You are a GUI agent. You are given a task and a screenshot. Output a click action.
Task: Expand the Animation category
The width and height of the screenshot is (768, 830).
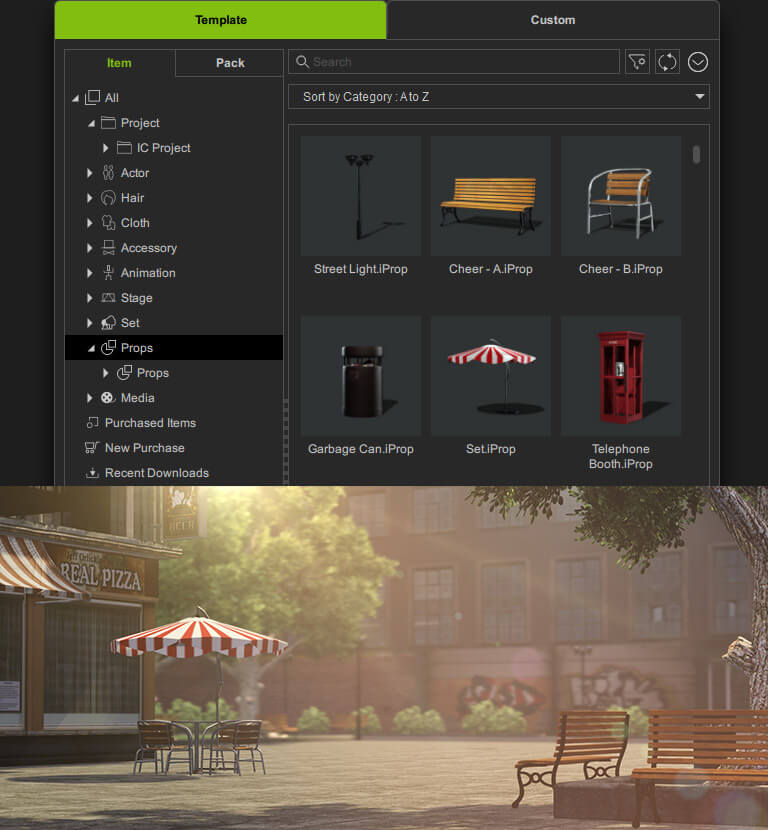point(89,273)
